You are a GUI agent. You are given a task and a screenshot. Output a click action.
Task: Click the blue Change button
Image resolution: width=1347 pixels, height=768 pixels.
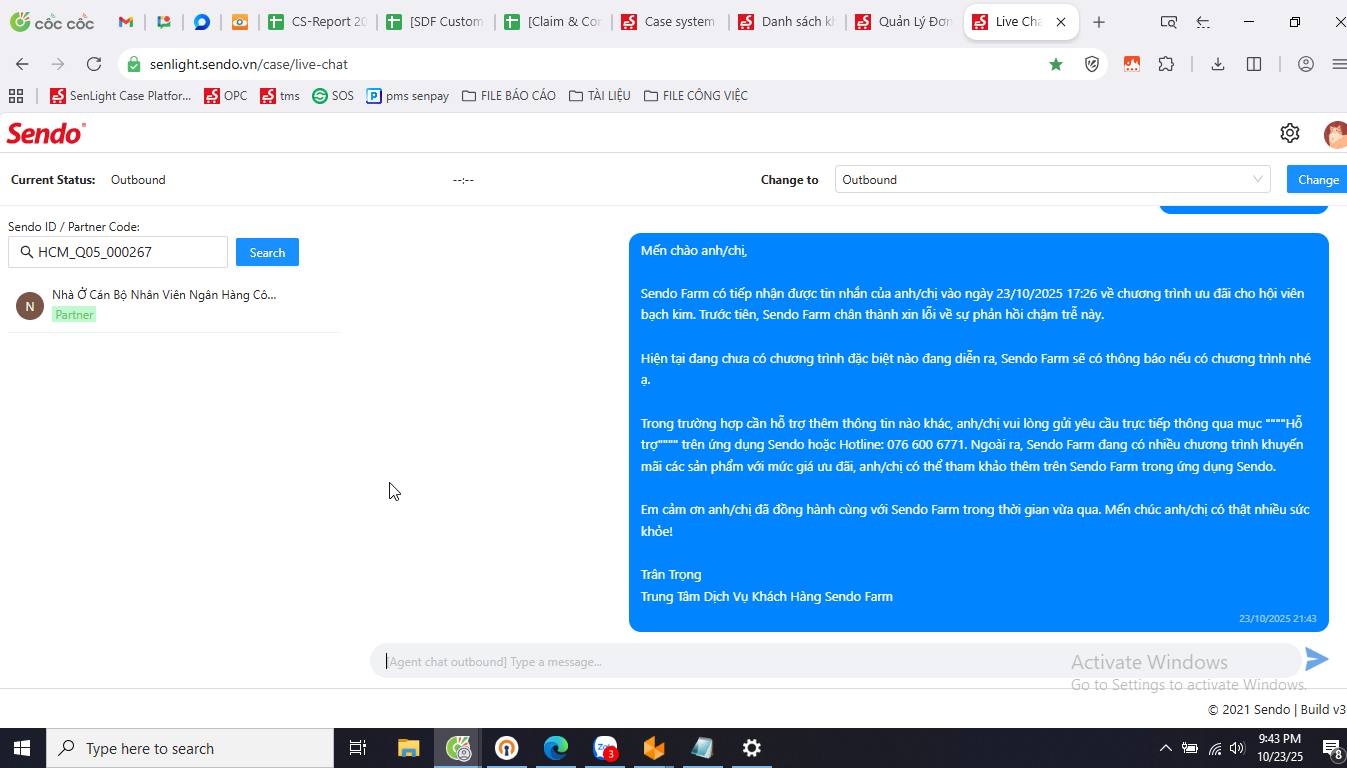(x=1317, y=180)
